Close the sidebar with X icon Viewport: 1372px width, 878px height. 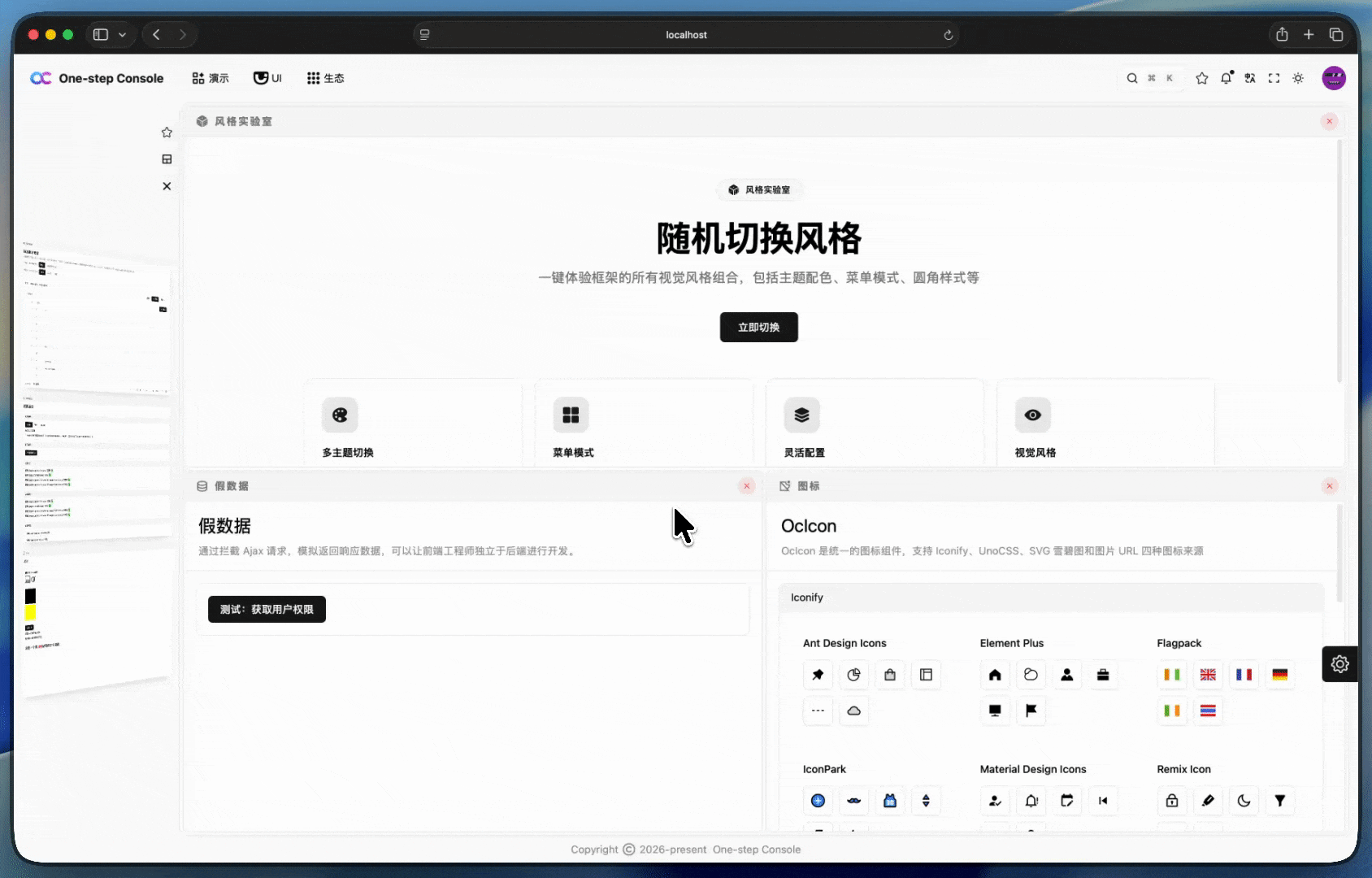pyautogui.click(x=167, y=186)
